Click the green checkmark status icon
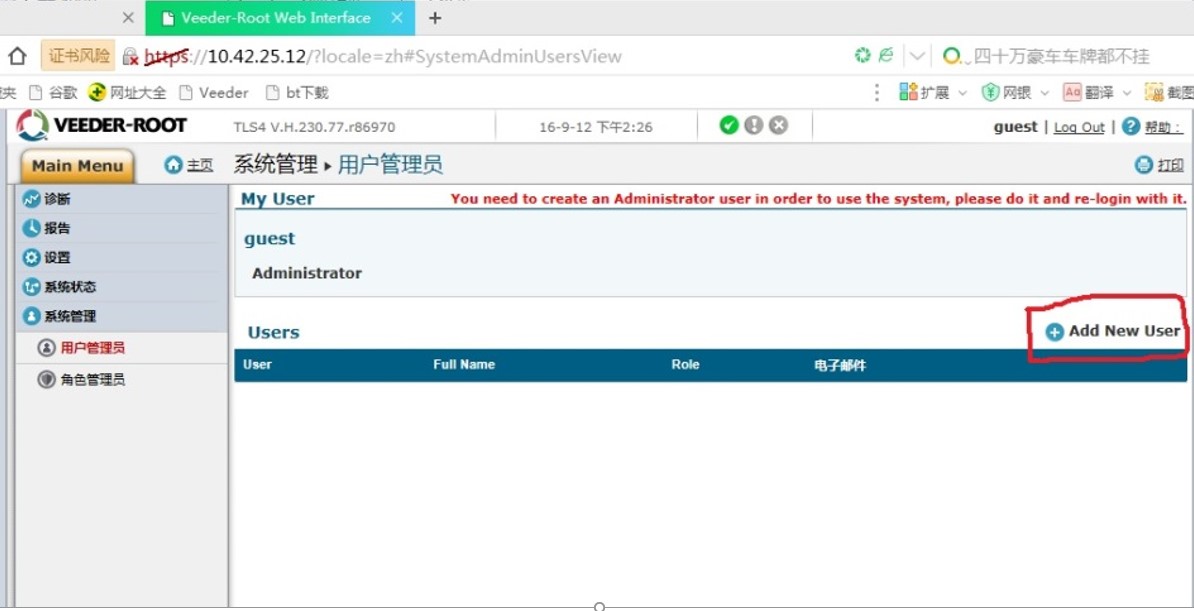Screen dimensions: 1194x611 (x=729, y=125)
